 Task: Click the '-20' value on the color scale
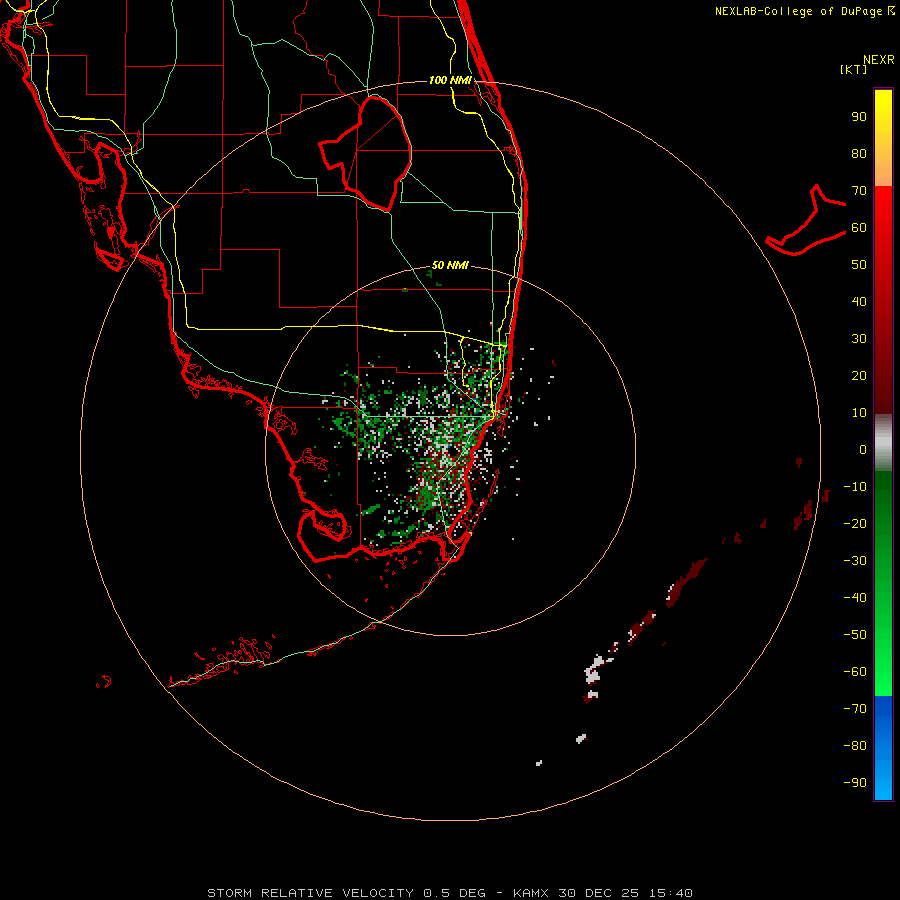click(855, 524)
